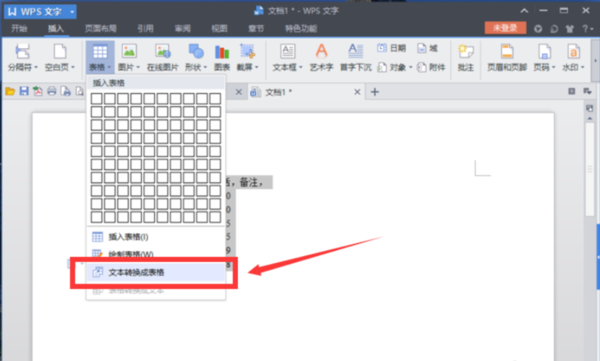Expand the ribbon overflow arrow at right edge
The height and width of the screenshot is (361, 600).
click(595, 60)
